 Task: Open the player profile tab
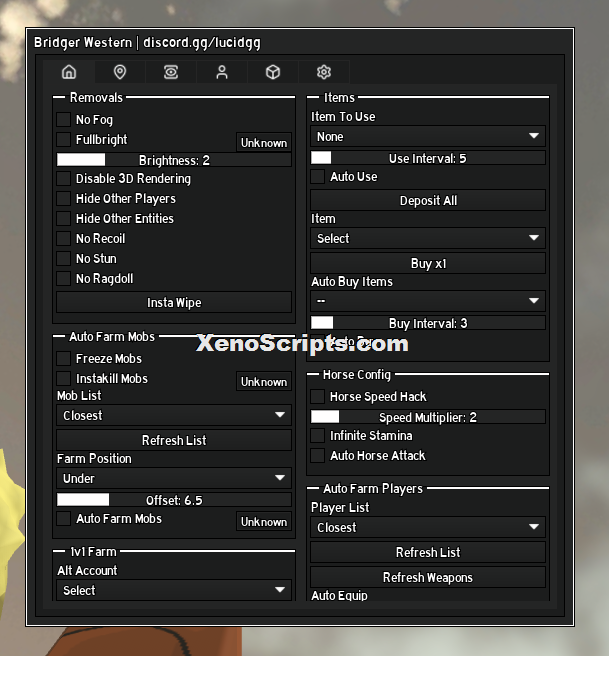click(222, 72)
